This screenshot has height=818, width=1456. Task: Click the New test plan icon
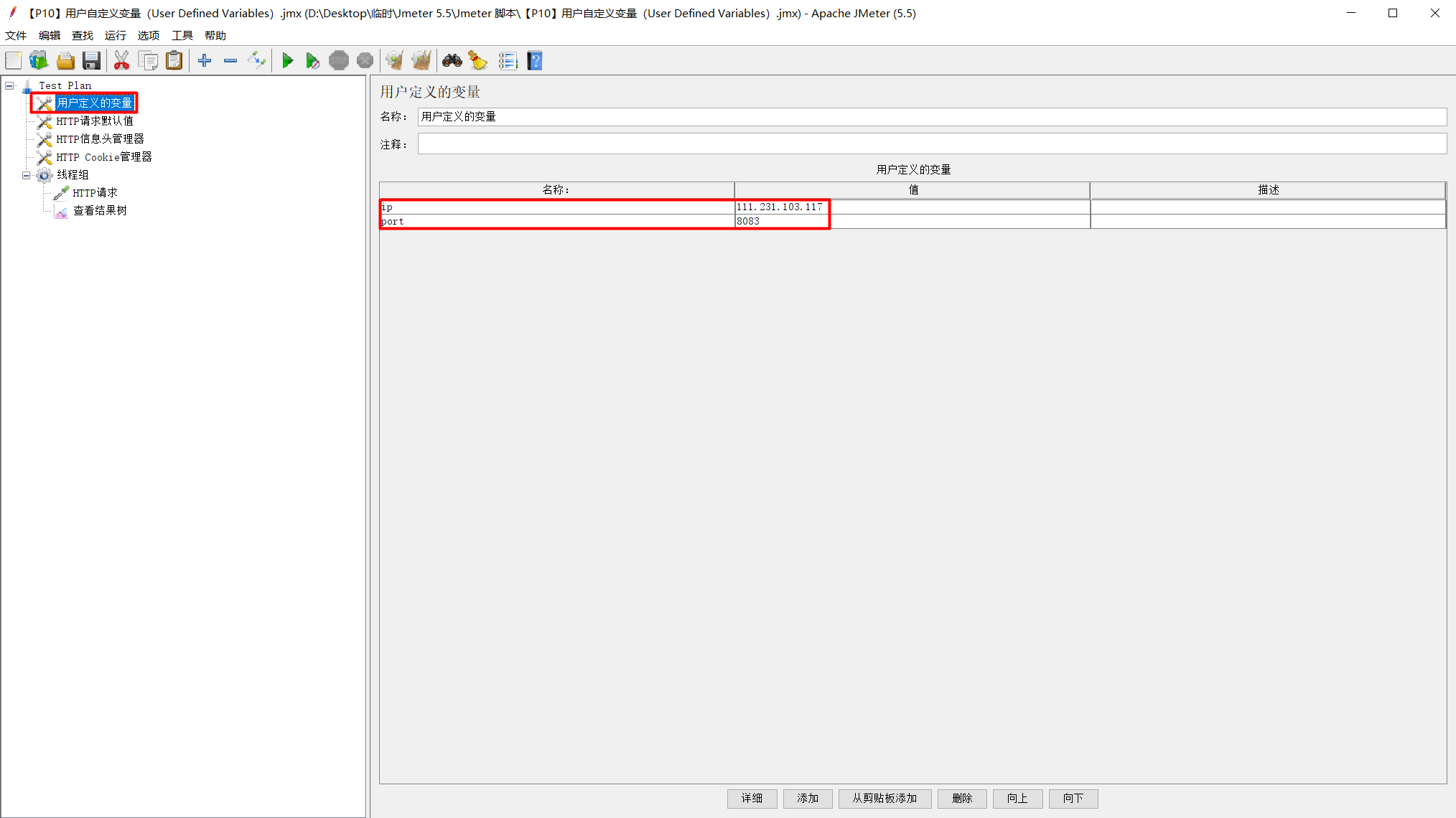tap(14, 61)
